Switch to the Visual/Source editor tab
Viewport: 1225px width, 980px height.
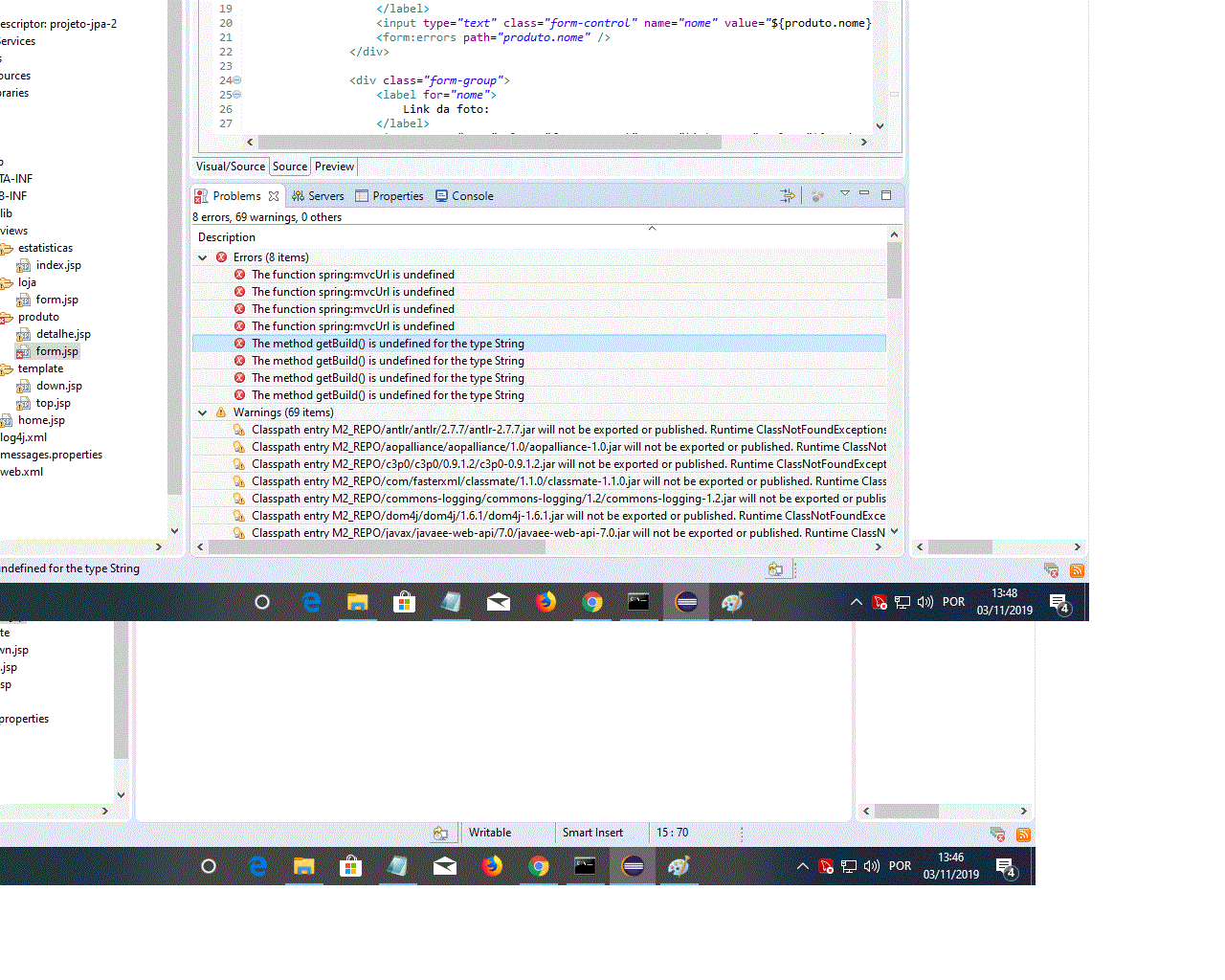[x=231, y=167]
